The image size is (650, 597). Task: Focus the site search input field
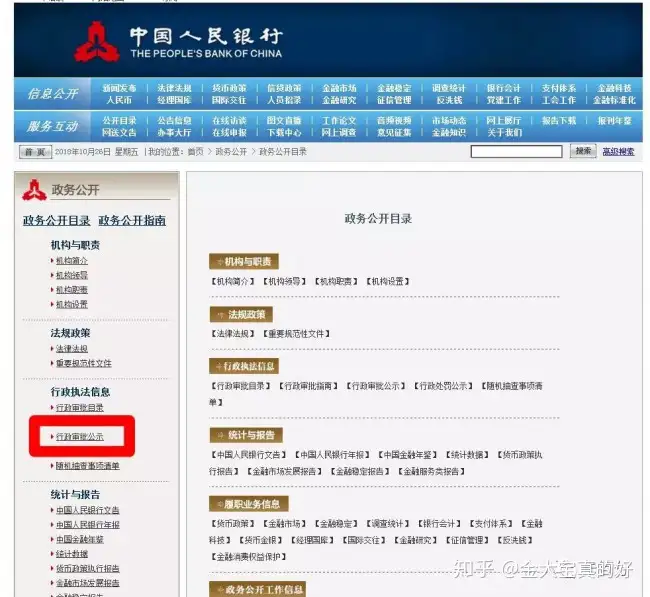517,152
